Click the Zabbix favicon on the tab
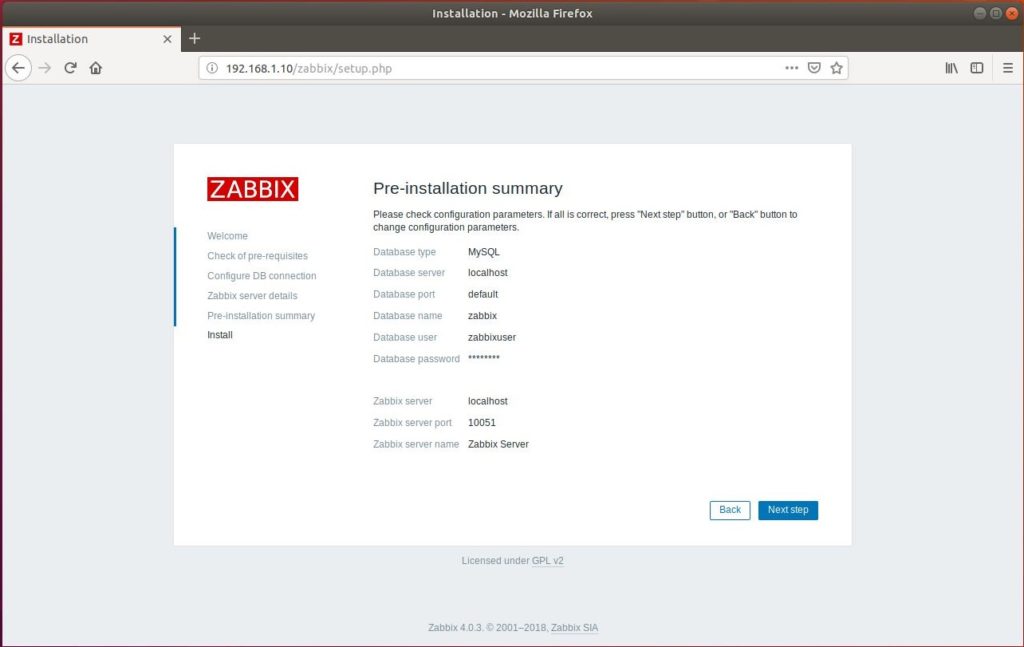The height and width of the screenshot is (647, 1024). [x=16, y=39]
